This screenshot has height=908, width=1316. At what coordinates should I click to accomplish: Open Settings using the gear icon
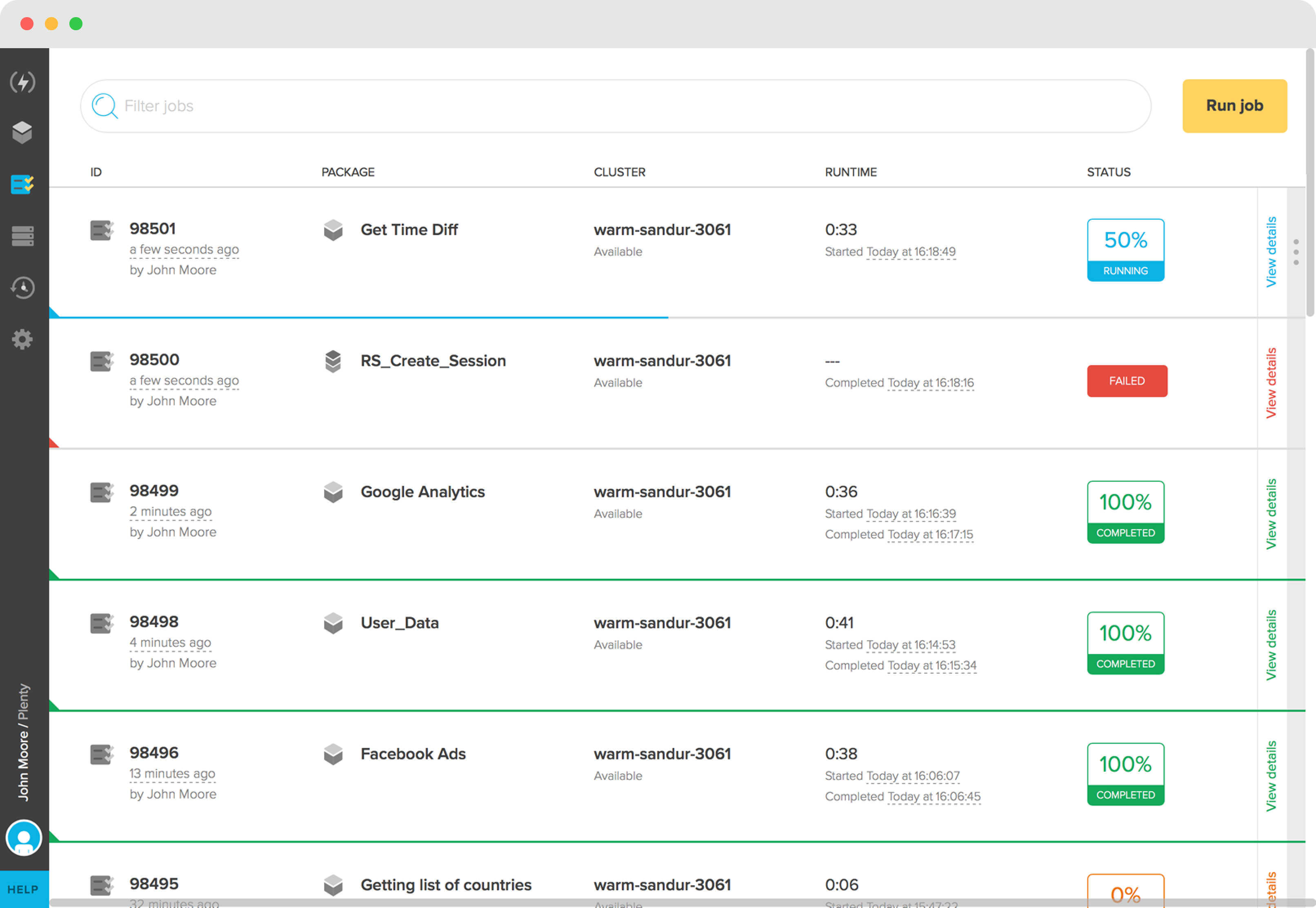tap(23, 338)
